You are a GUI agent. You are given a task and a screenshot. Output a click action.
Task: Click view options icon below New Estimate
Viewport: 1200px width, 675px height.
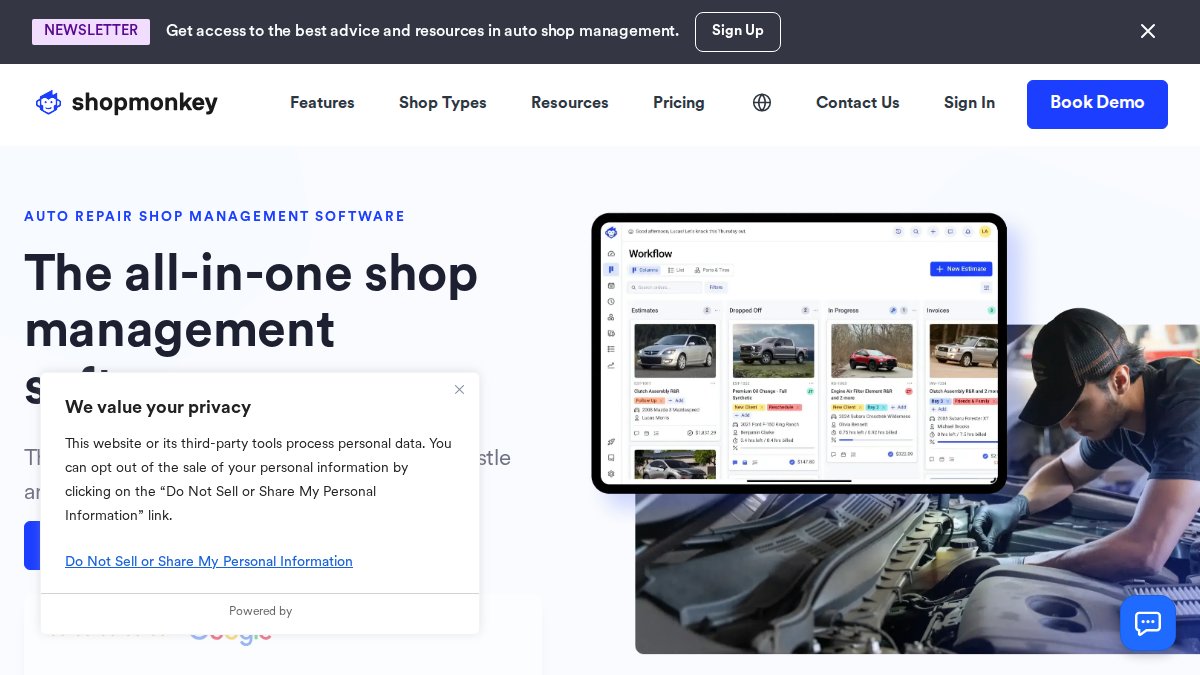[x=986, y=287]
